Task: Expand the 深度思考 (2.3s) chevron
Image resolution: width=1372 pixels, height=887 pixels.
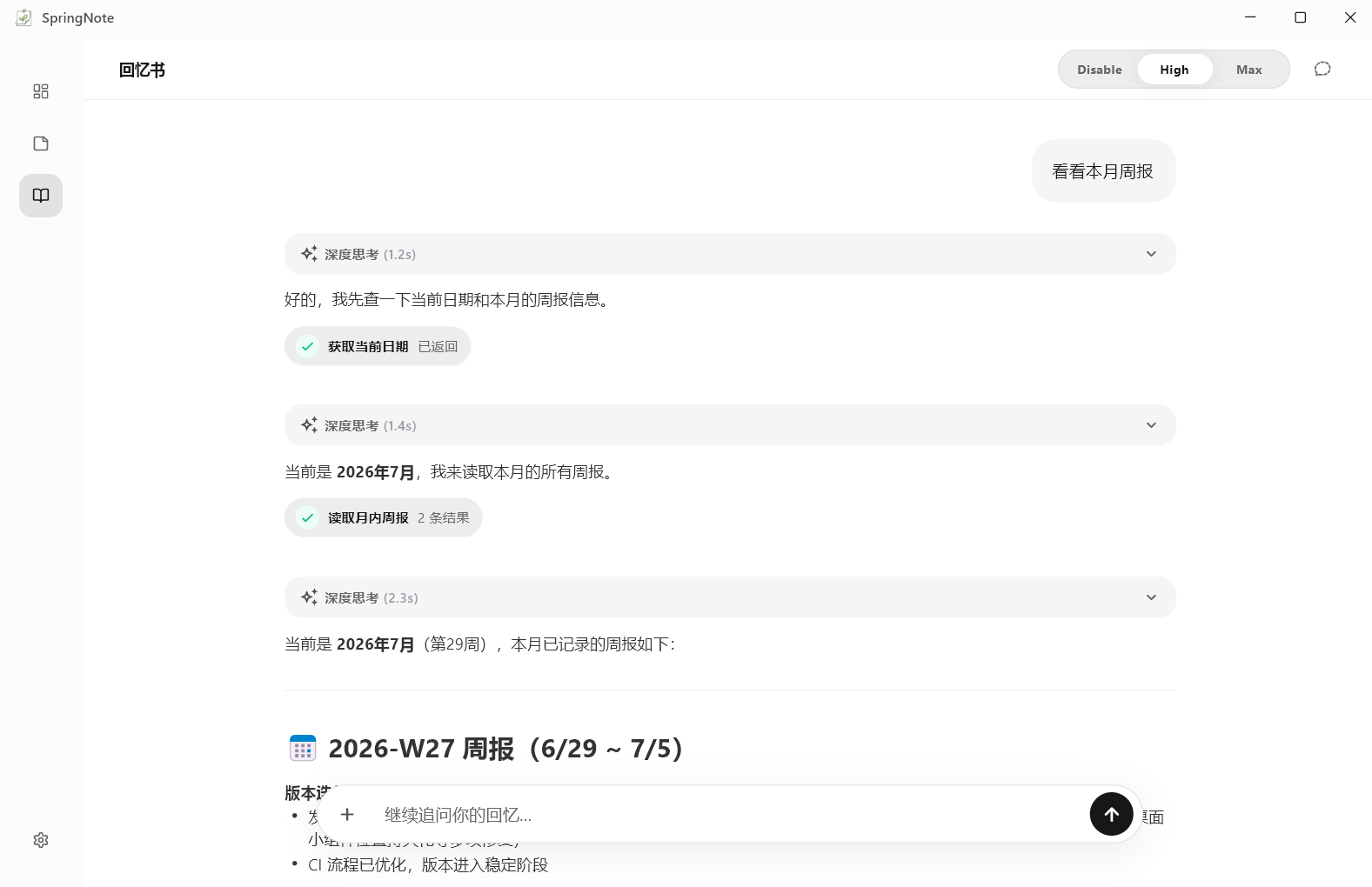Action: point(1151,597)
